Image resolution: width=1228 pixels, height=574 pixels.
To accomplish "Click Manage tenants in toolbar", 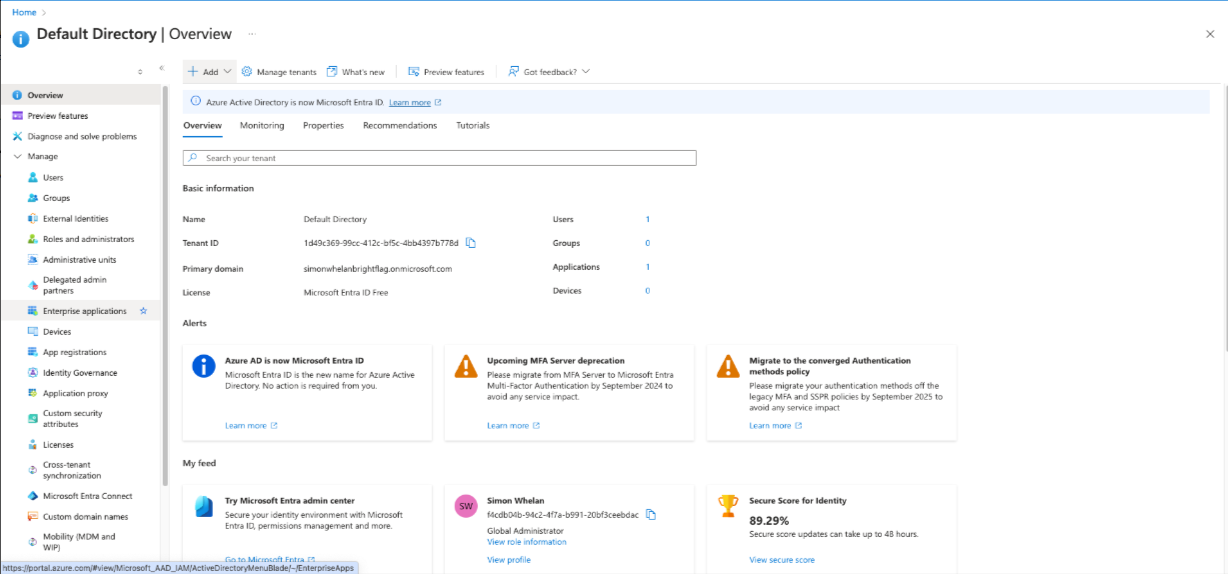I will (x=279, y=72).
